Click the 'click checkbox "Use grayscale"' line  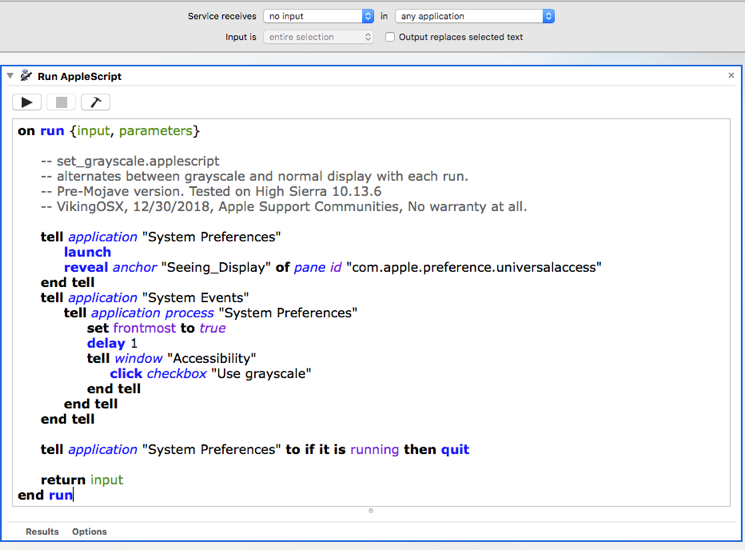coord(210,374)
